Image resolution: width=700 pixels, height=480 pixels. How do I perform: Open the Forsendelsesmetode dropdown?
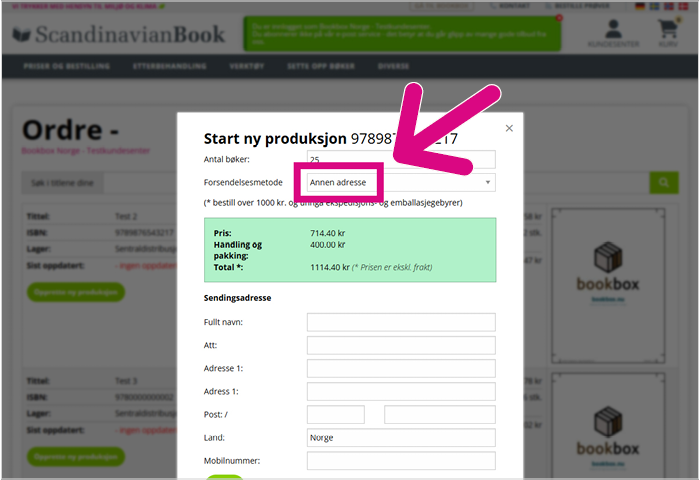pyautogui.click(x=401, y=182)
